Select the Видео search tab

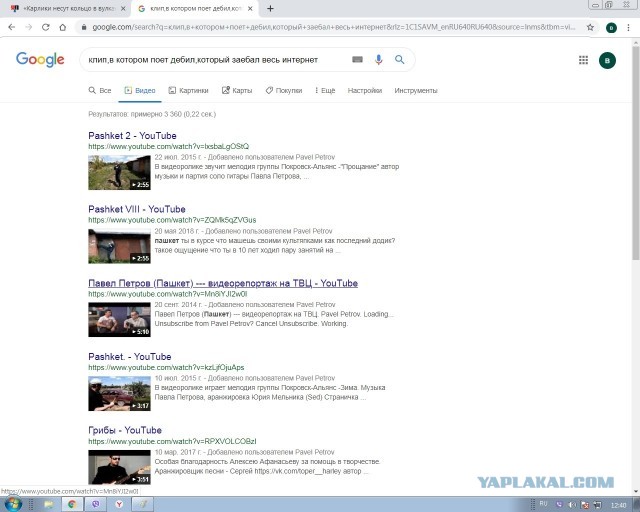pos(140,91)
